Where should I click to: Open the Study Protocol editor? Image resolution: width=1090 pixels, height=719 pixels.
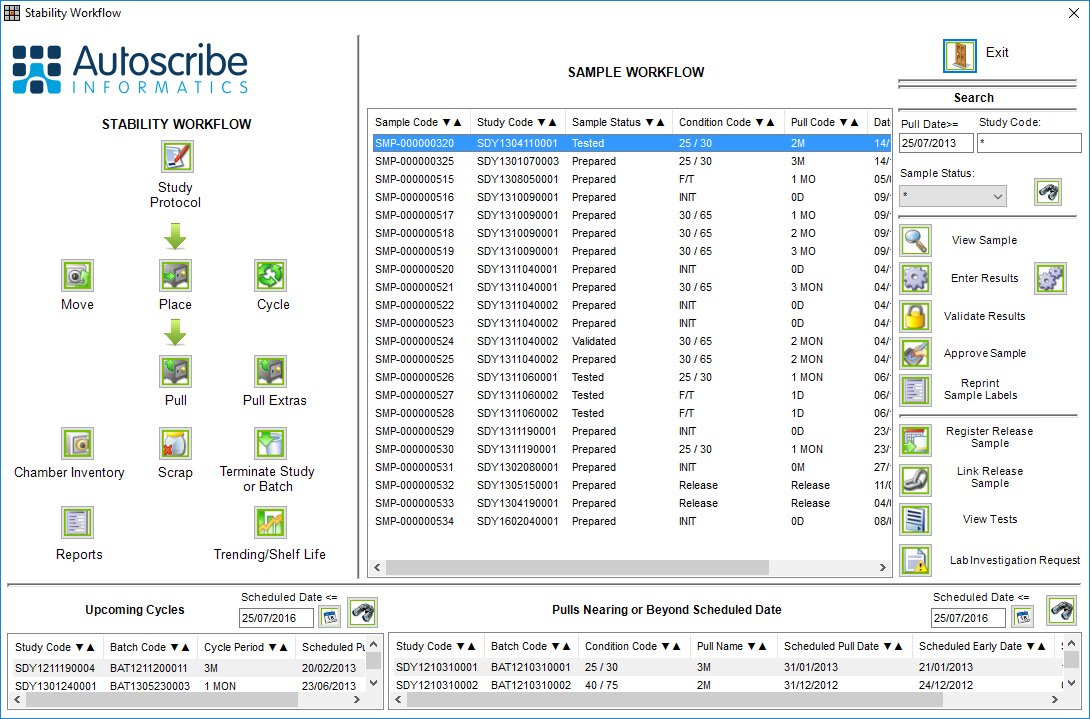coord(175,156)
